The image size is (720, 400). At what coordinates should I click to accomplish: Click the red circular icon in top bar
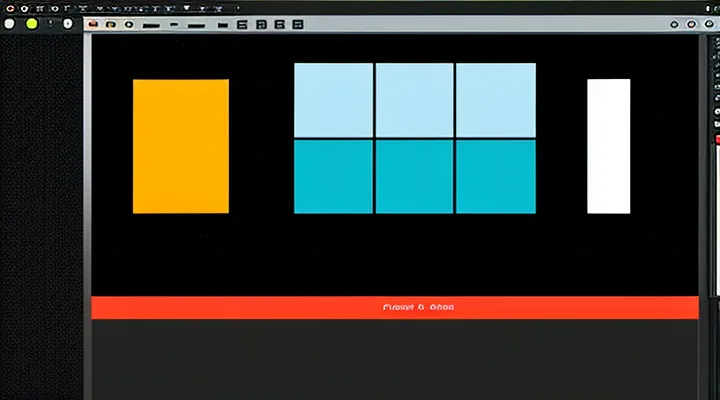(10, 8)
